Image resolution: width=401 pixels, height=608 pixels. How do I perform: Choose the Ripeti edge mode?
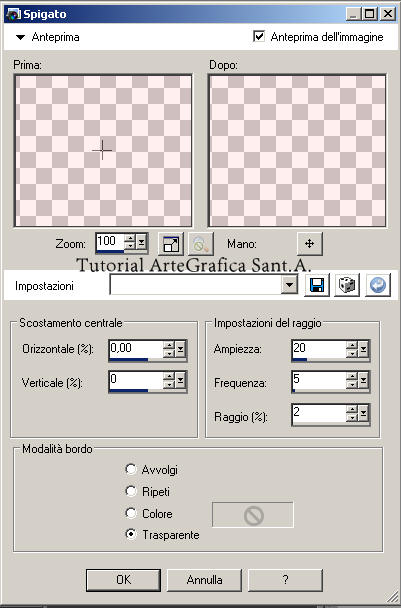pos(131,491)
